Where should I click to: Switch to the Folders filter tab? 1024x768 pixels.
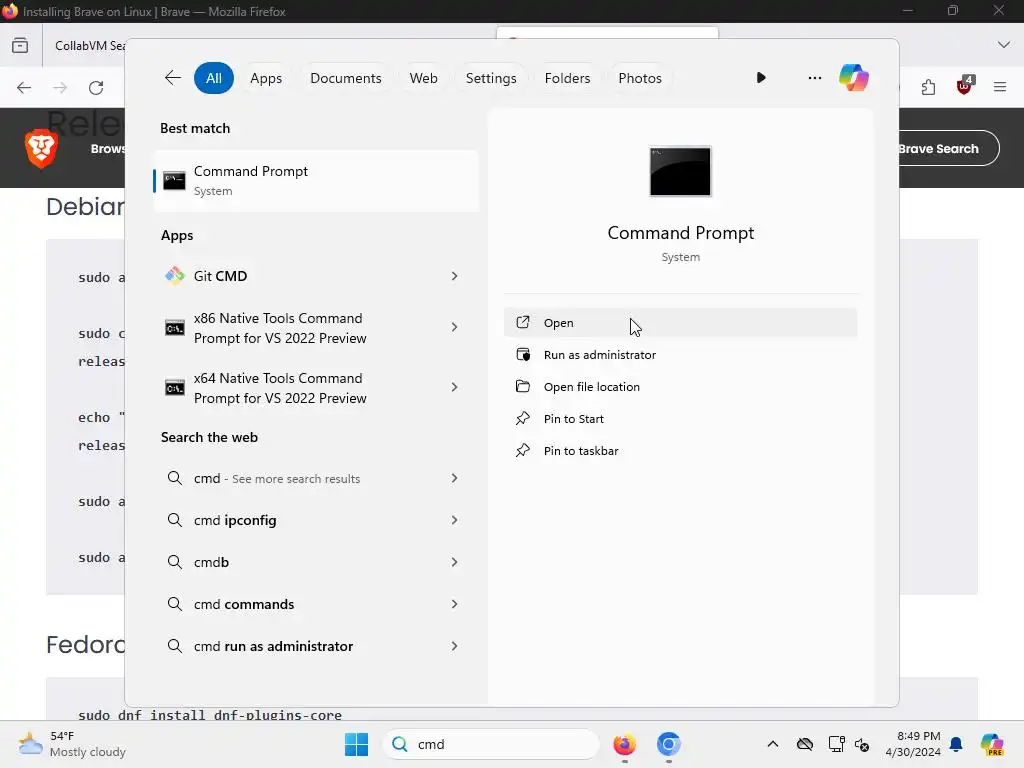tap(567, 78)
